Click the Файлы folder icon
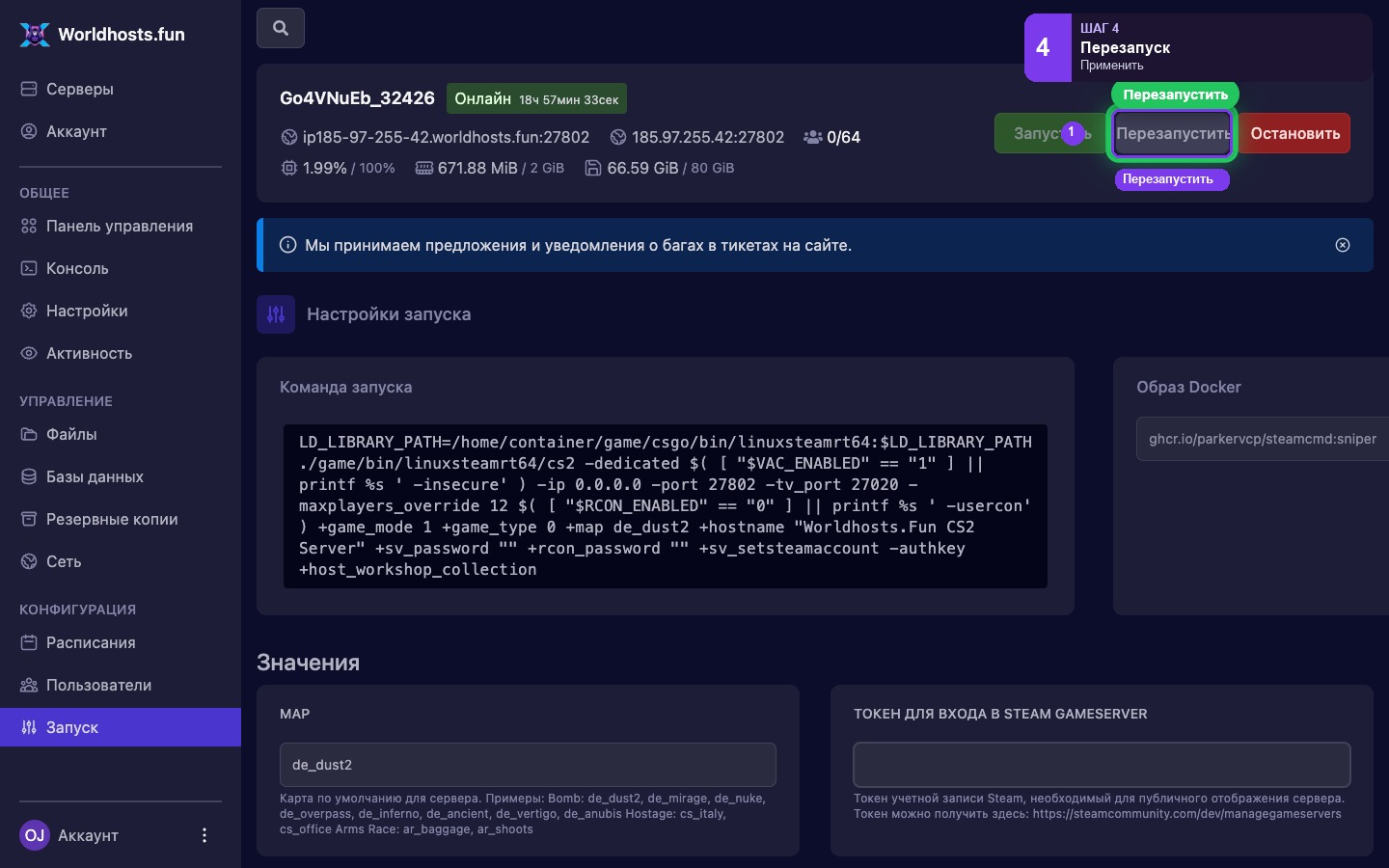The height and width of the screenshot is (868, 1389). tap(29, 434)
